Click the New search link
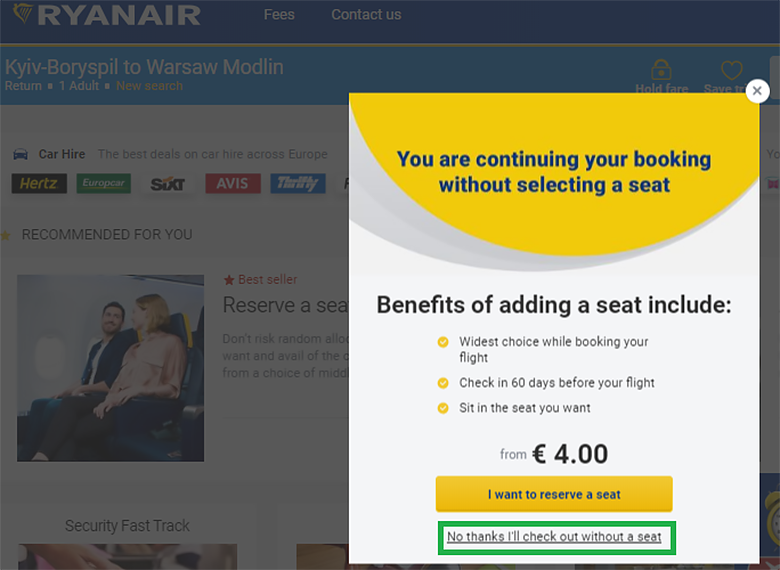 (149, 86)
